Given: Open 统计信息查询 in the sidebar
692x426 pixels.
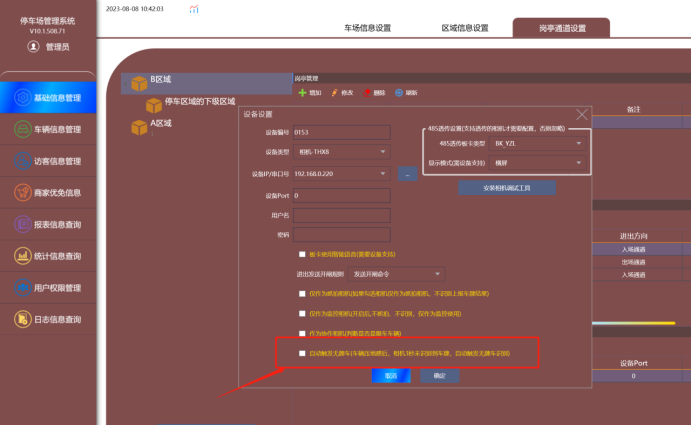Looking at the screenshot, I should coord(48,256).
